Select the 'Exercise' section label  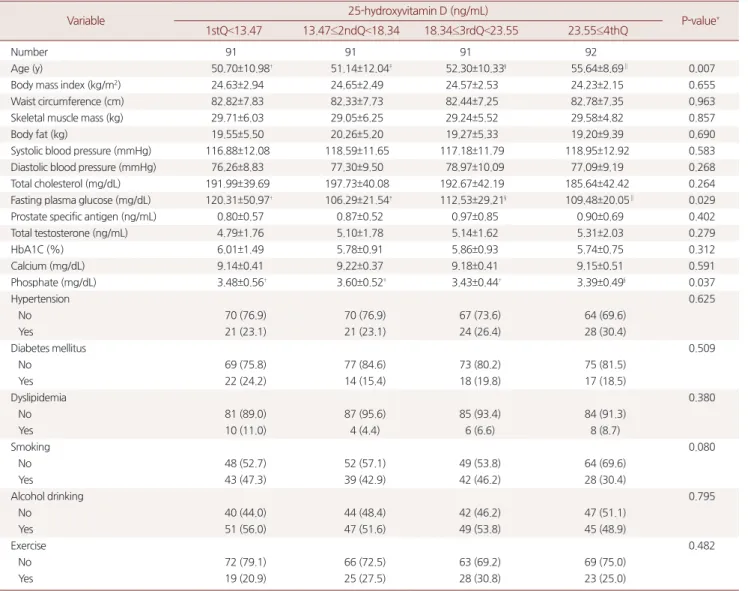click(28, 546)
